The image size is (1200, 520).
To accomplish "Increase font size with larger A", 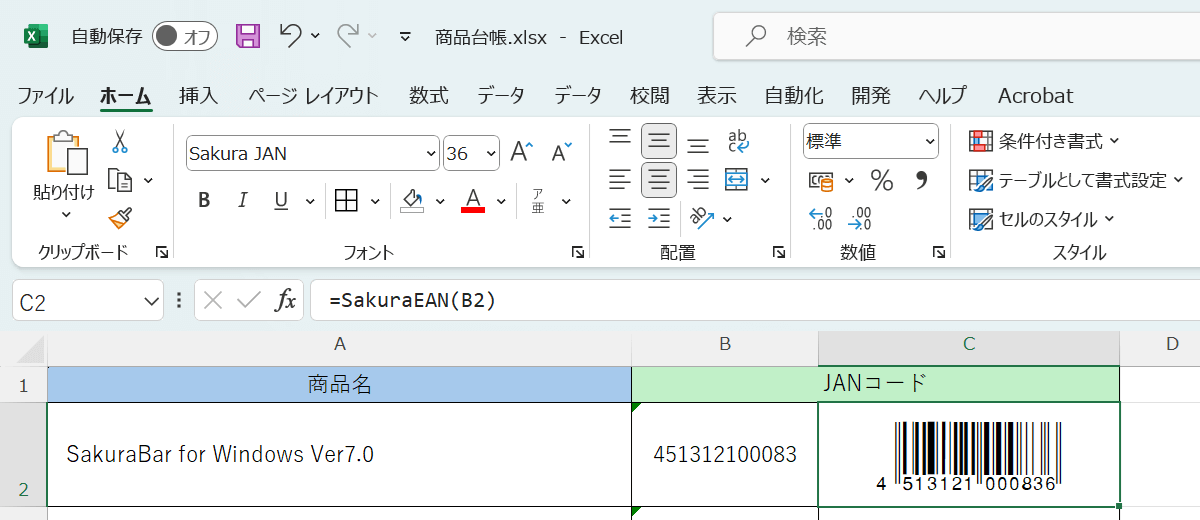I will tap(522, 152).
